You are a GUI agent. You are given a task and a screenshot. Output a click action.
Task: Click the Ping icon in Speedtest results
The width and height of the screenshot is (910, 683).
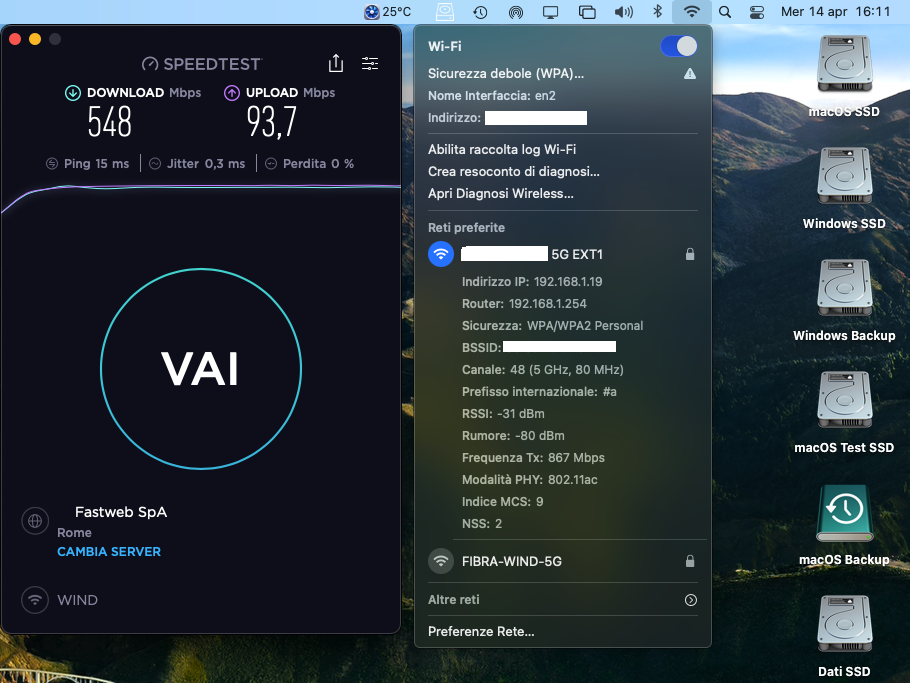click(x=52, y=164)
